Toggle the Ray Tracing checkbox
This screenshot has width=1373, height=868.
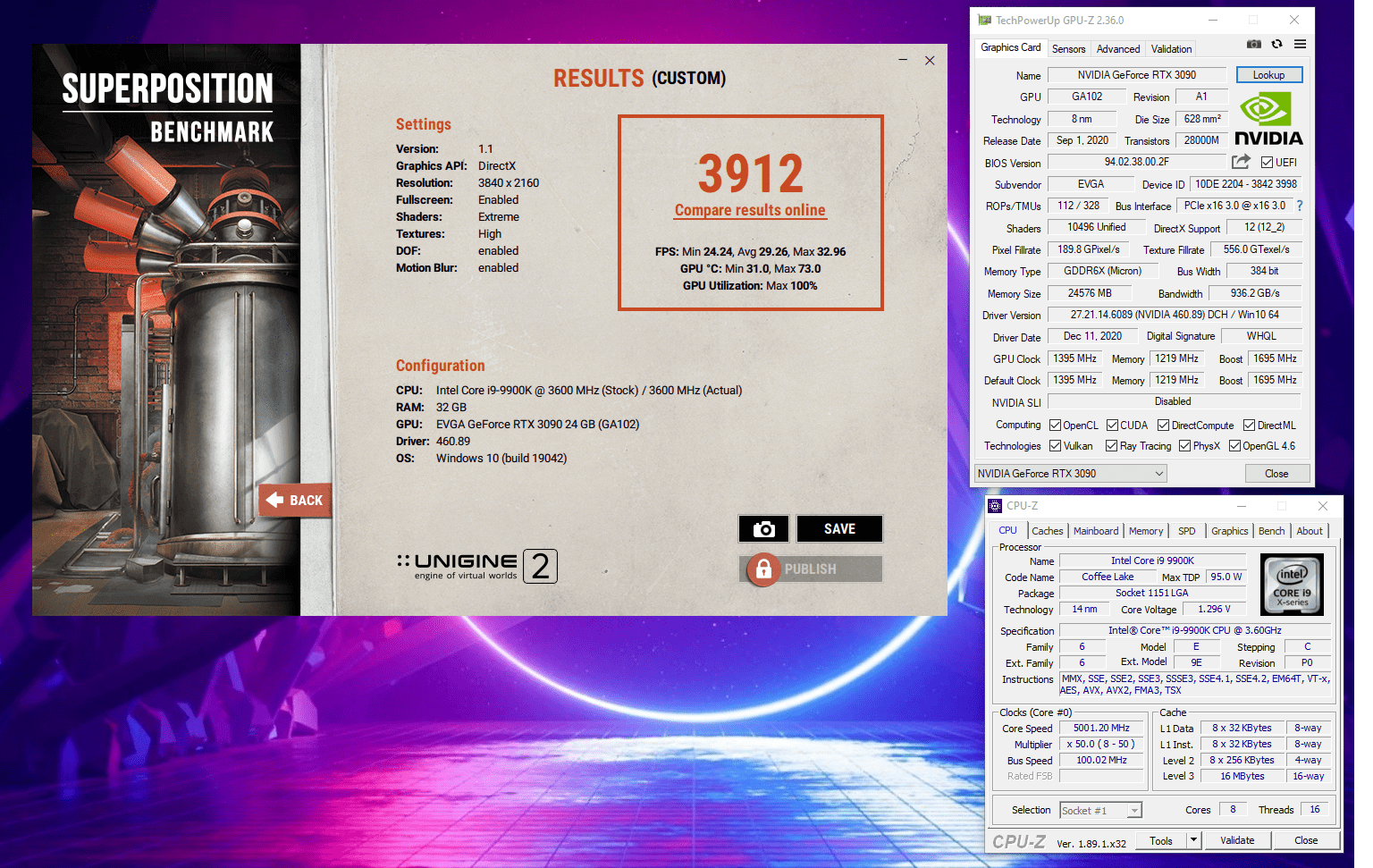(1111, 446)
